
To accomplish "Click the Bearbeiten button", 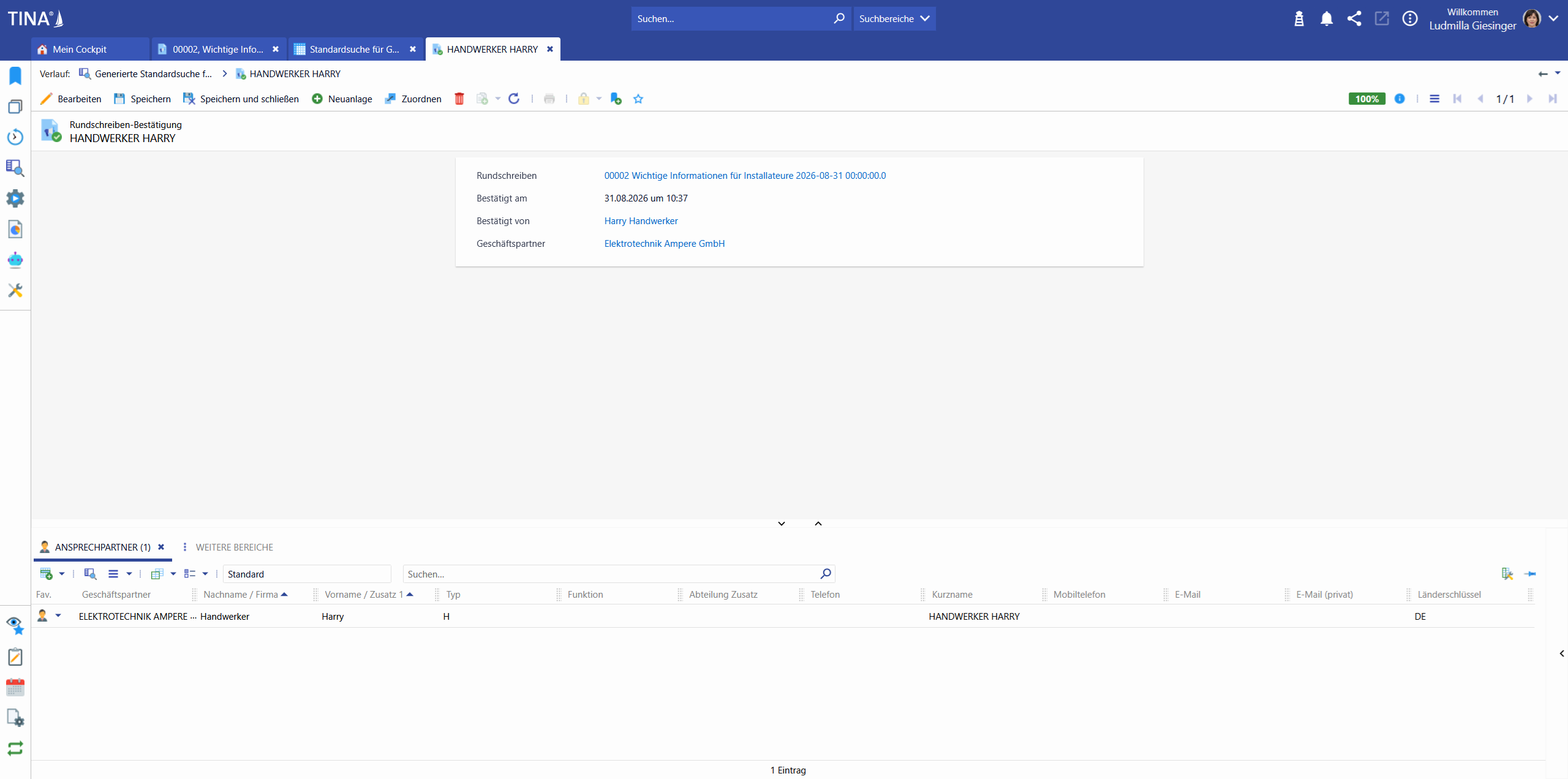I will coord(71,99).
